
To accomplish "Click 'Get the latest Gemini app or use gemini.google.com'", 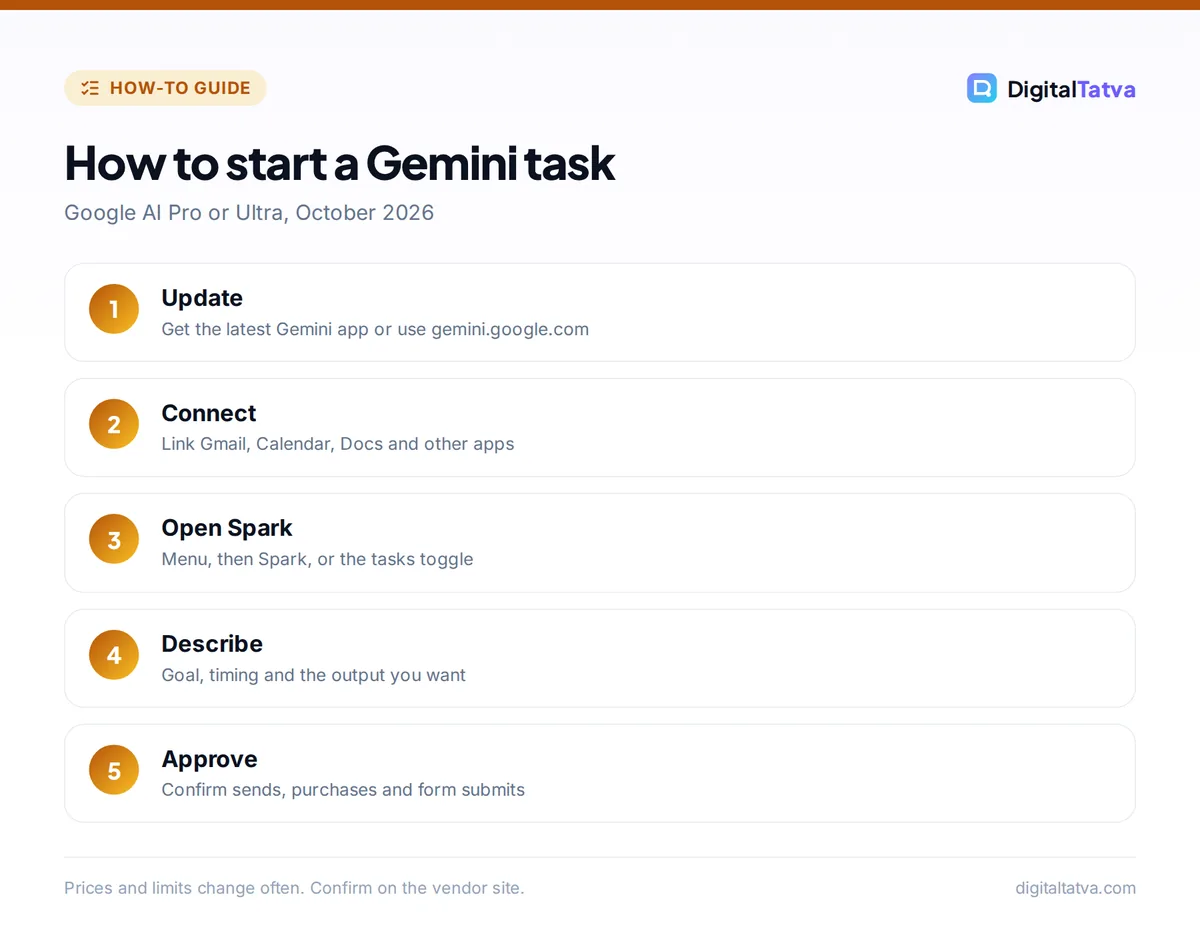I will (x=375, y=329).
